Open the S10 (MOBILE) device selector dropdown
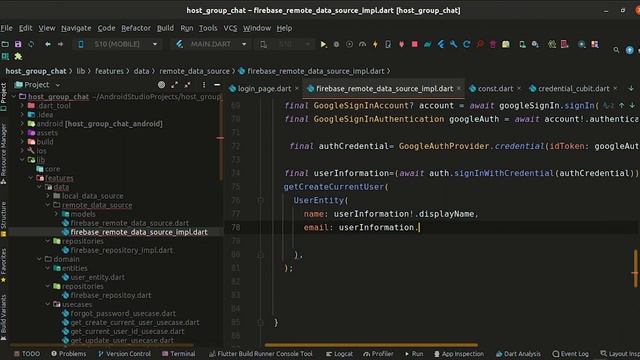Image resolution: width=640 pixels, height=360 pixels. pos(117,44)
